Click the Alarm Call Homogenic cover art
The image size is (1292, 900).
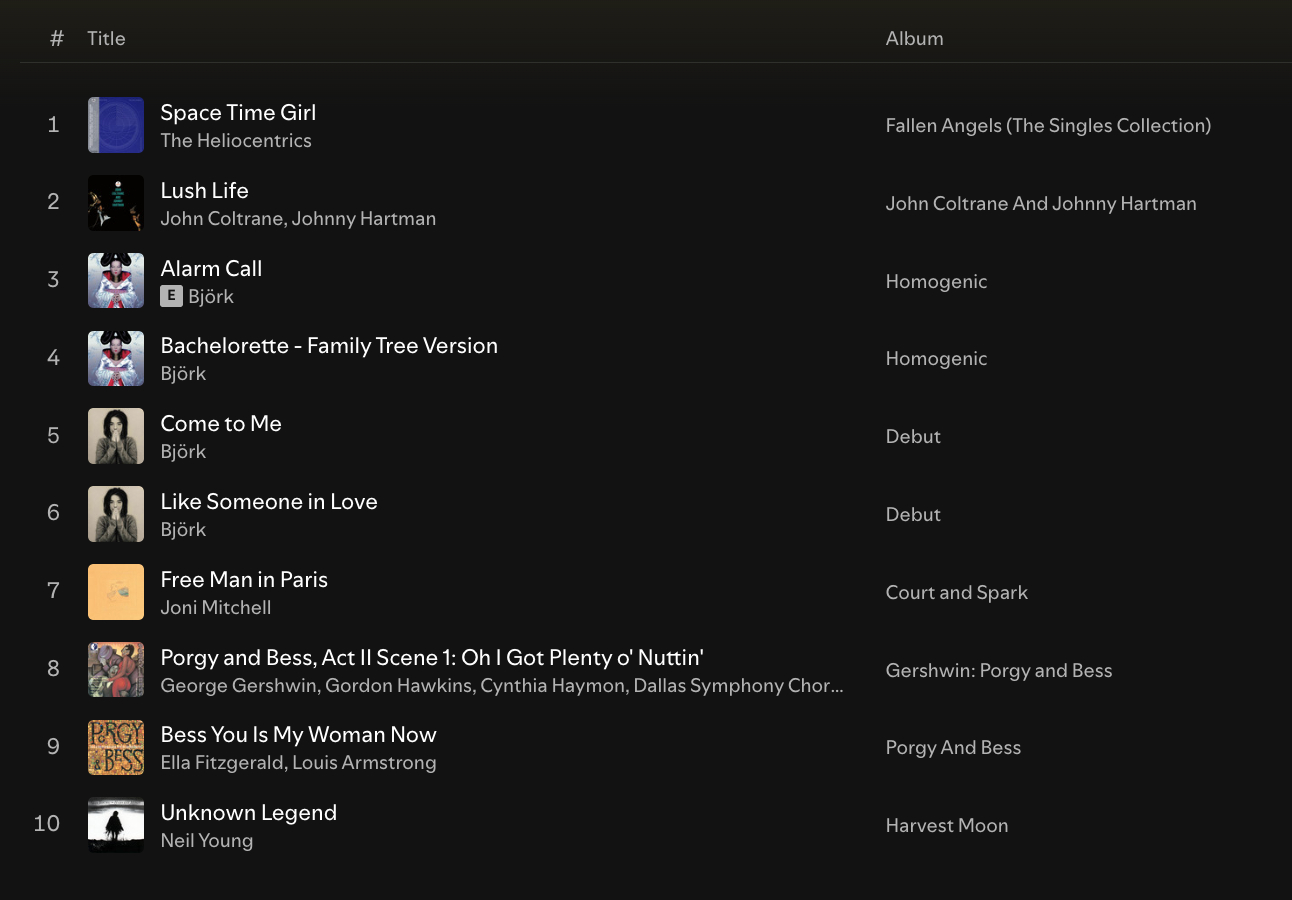point(116,281)
